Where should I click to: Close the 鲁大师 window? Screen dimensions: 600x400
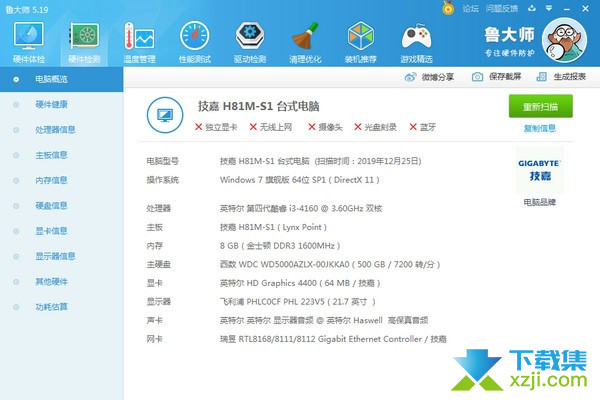click(x=585, y=8)
